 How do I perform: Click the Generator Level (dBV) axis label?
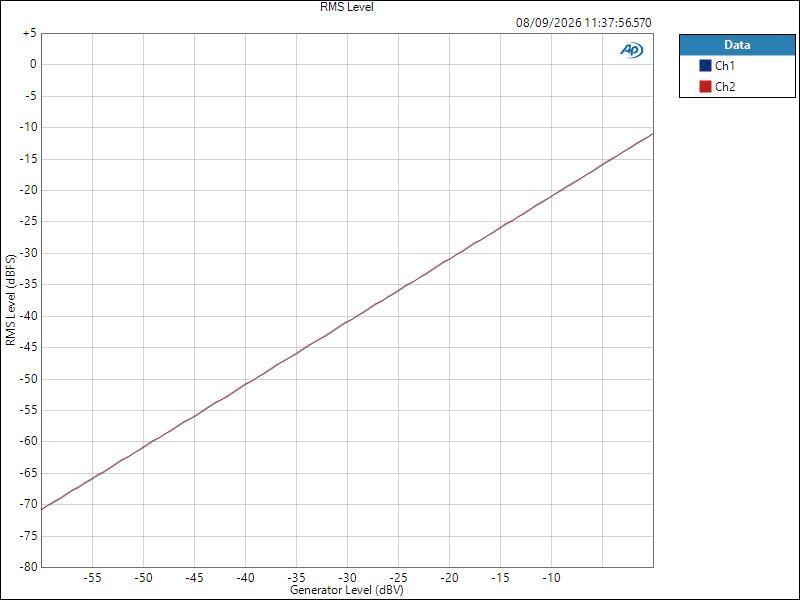(x=347, y=590)
